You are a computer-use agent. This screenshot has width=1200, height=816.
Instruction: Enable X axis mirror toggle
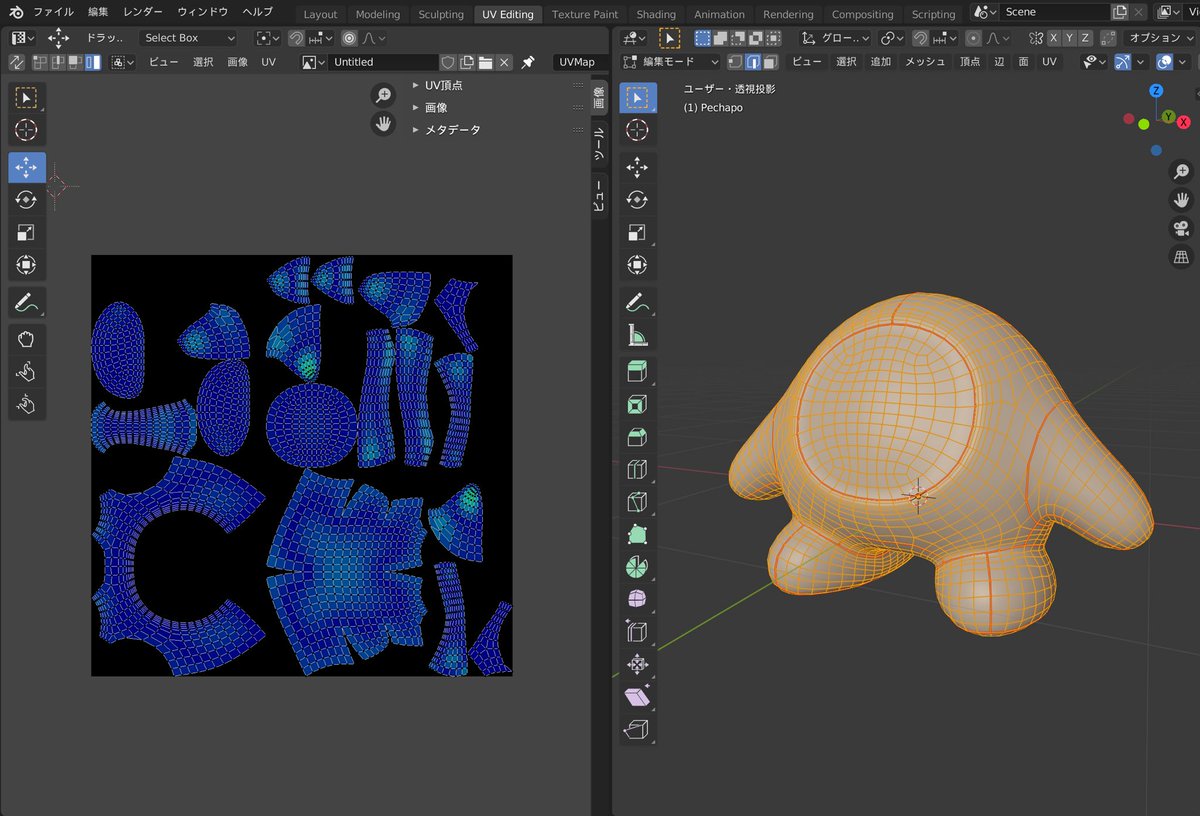pos(1052,38)
